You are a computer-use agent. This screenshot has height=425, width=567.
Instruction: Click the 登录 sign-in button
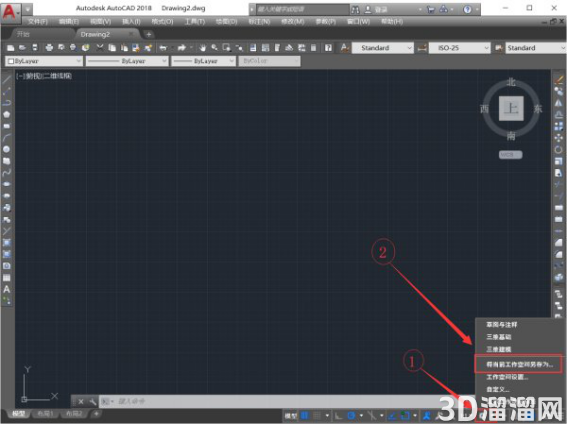(x=376, y=9)
